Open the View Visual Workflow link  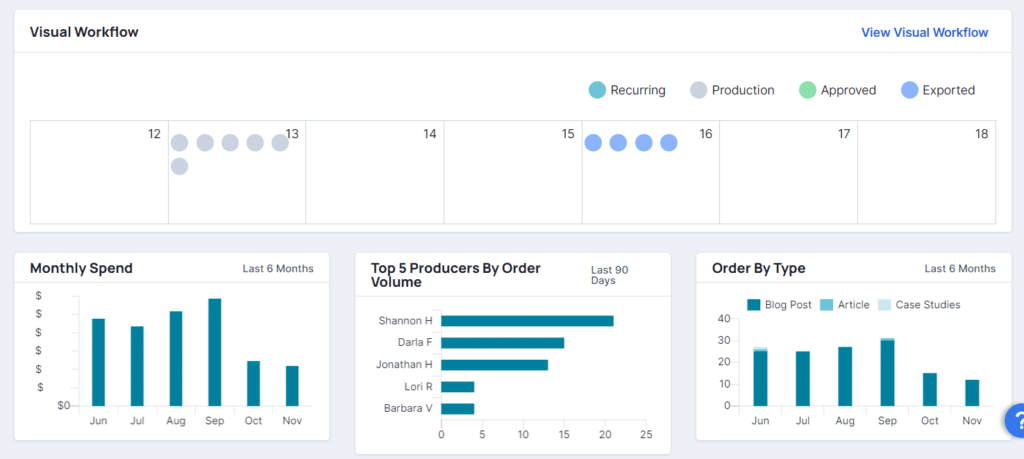point(924,32)
